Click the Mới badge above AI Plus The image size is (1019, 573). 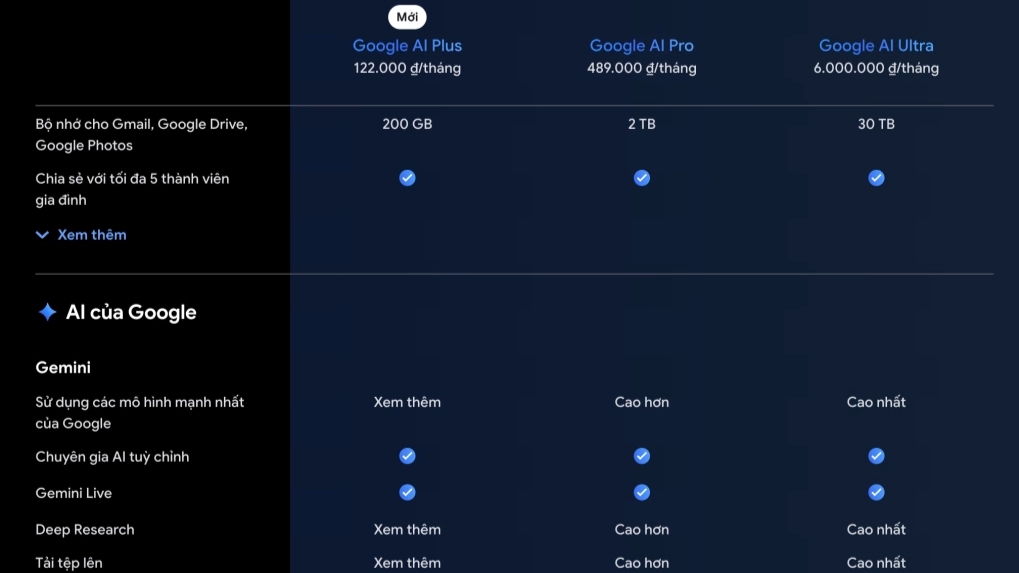[407, 17]
